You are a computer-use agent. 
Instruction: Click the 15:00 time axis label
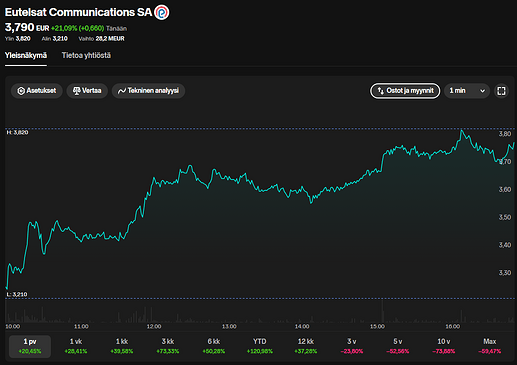coord(377,326)
